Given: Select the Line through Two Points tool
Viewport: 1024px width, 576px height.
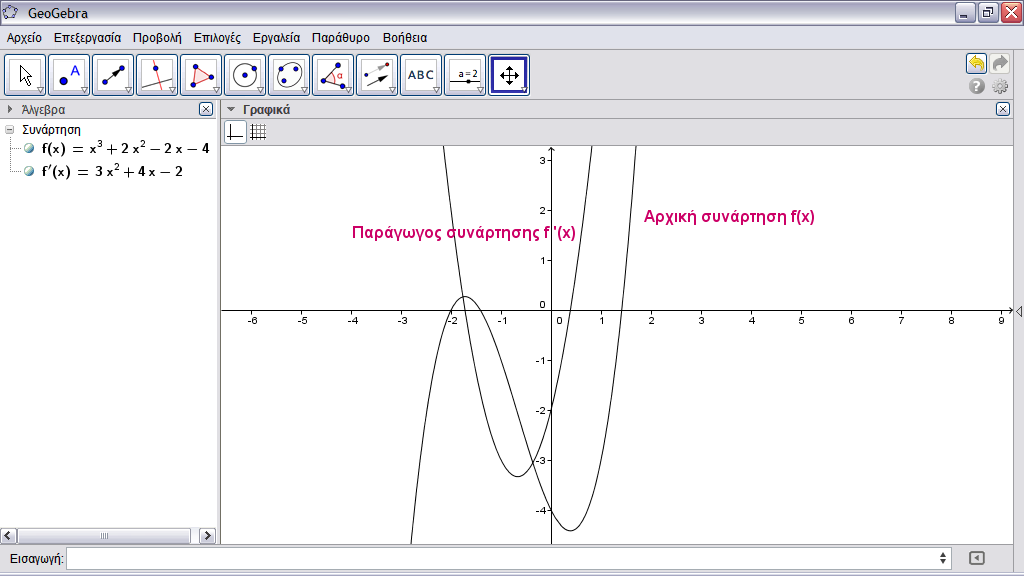Looking at the screenshot, I should (x=112, y=75).
